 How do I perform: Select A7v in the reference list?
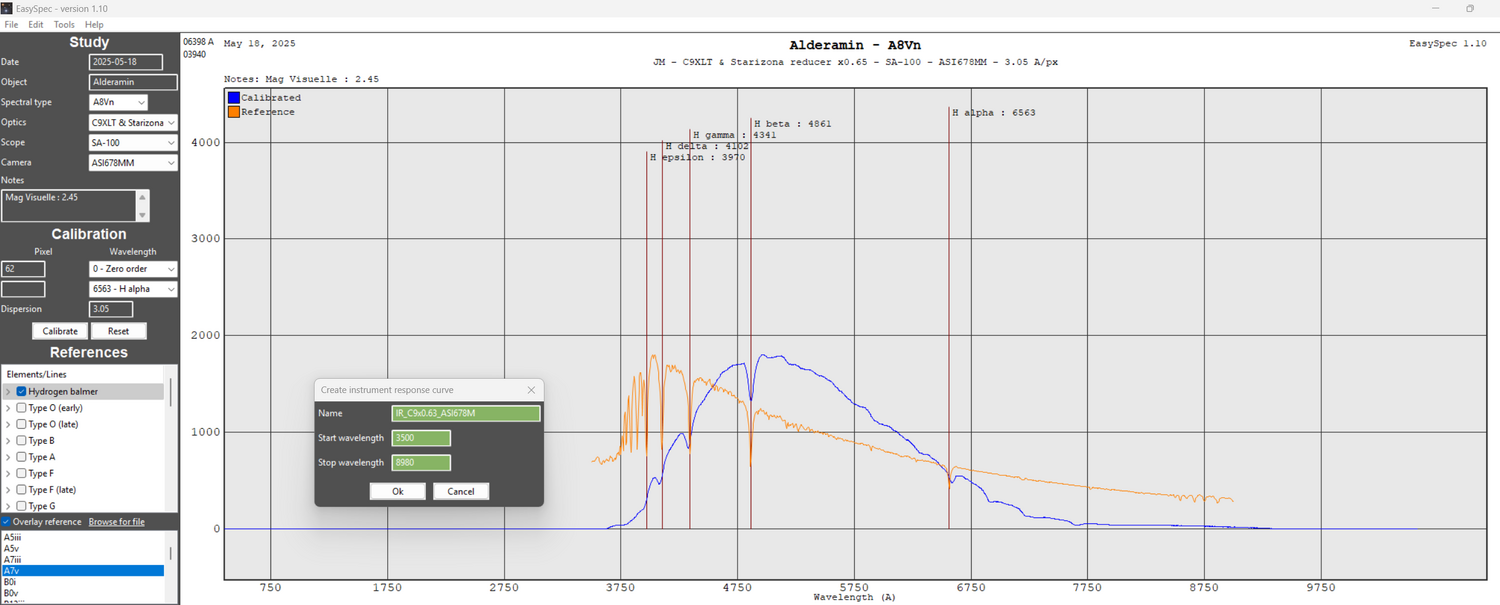pyautogui.click(x=83, y=571)
